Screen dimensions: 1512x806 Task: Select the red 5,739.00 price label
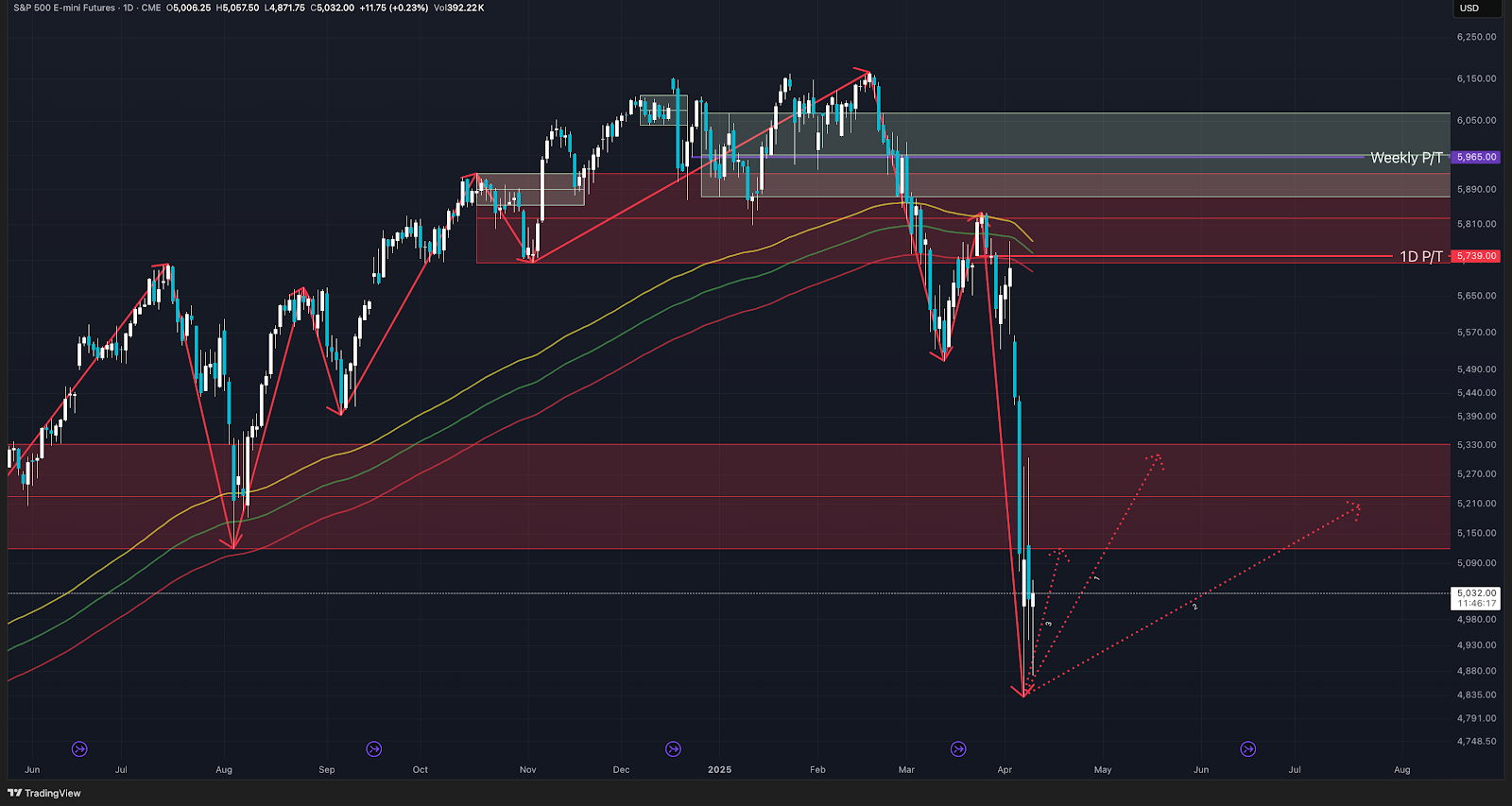(1476, 256)
